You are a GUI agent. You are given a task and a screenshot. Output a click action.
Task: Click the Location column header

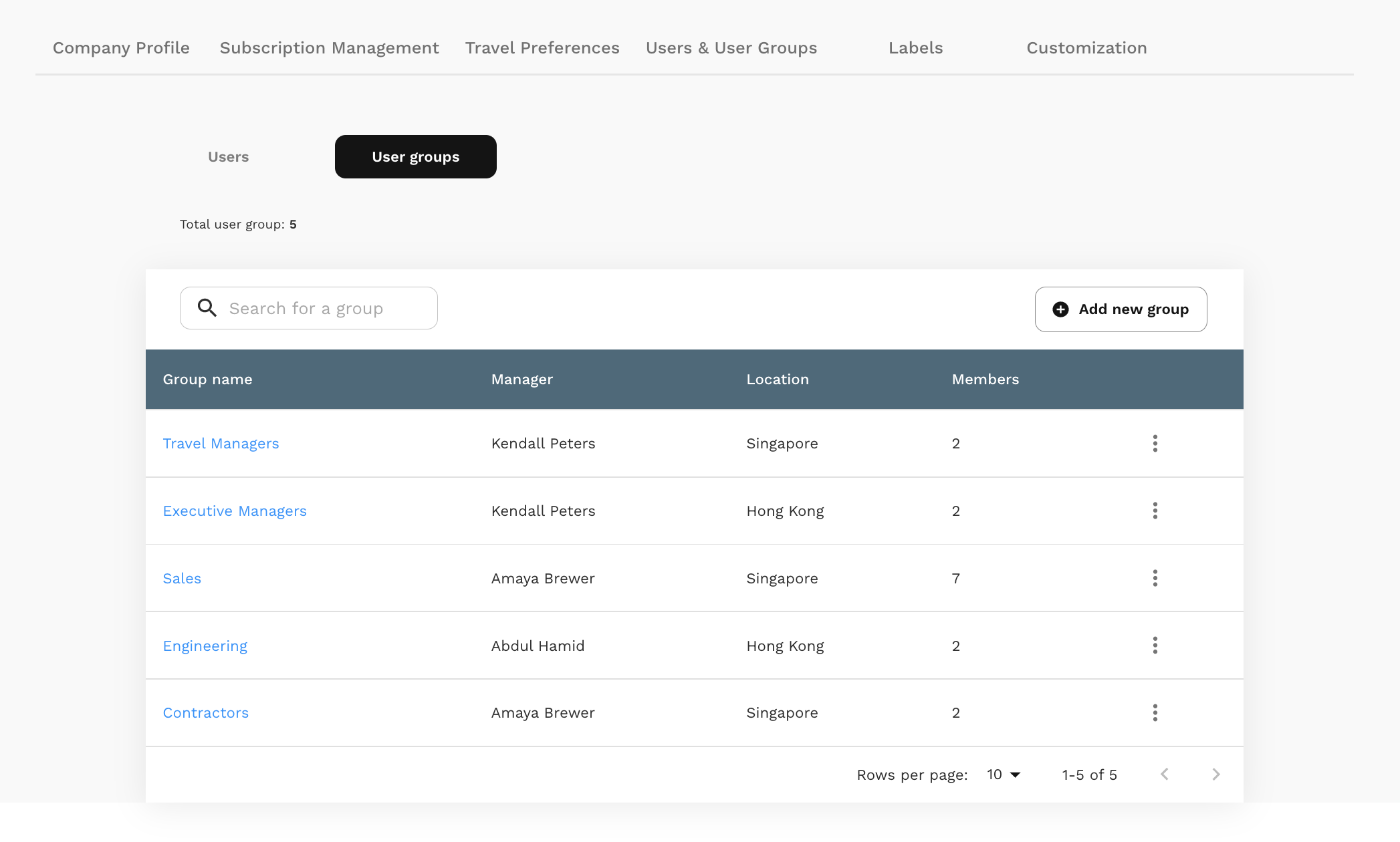(778, 380)
